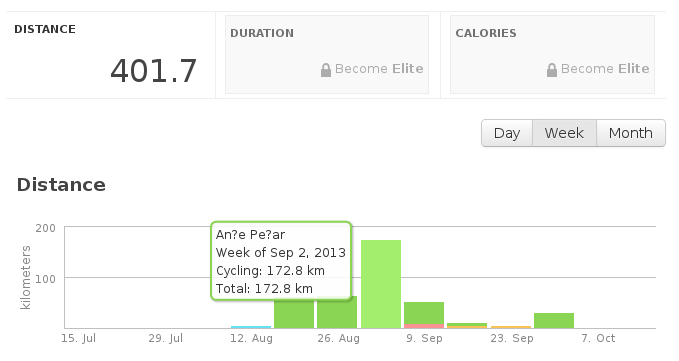Click the 401.7 distance total
Screen dimensions: 679x361
(x=154, y=71)
